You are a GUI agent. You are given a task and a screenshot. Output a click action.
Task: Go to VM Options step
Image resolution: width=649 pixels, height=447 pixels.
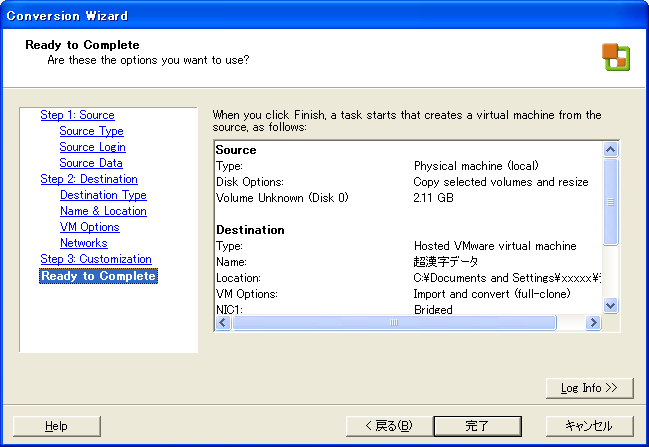click(x=90, y=227)
